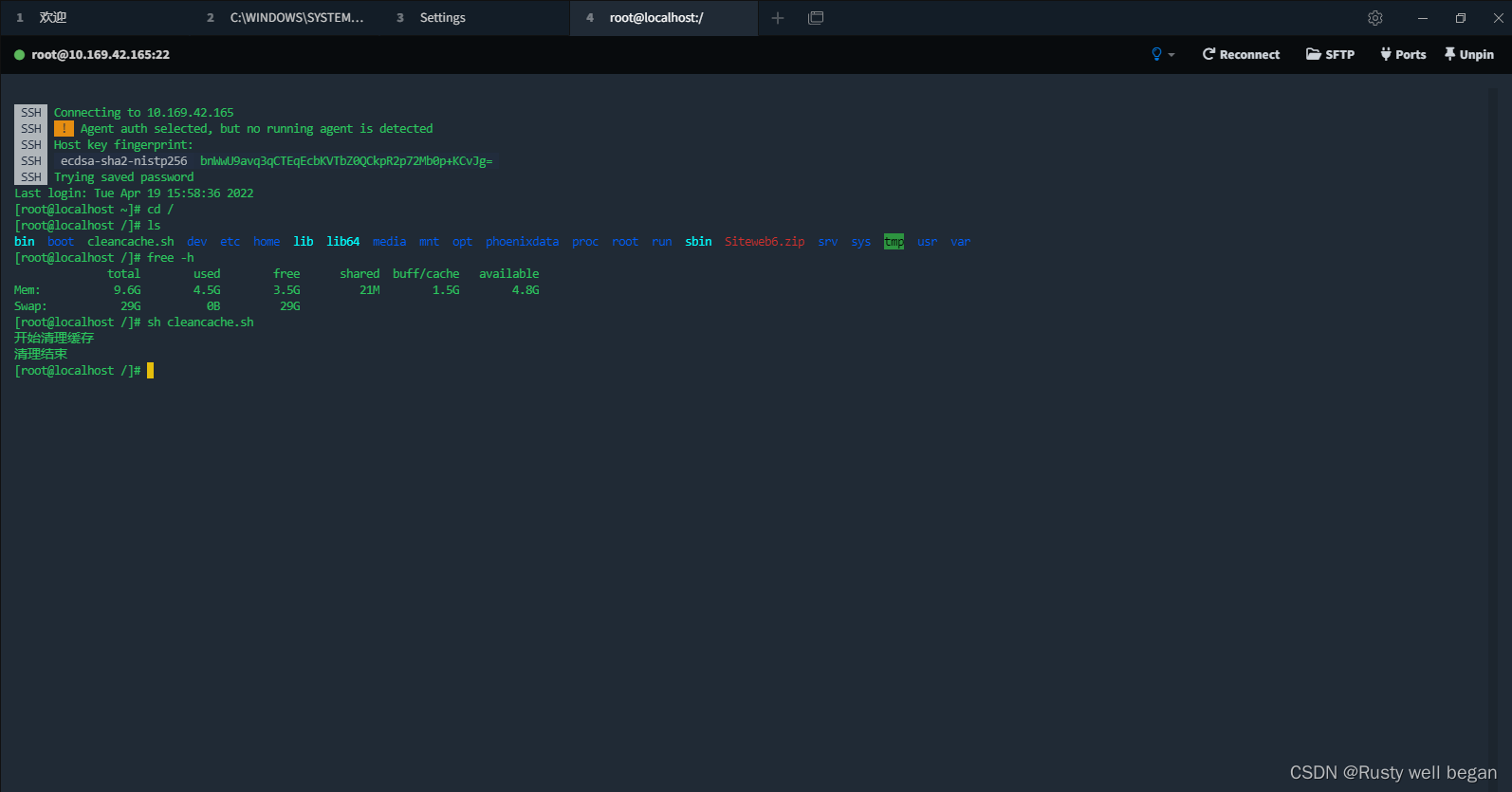Switch to the C:\WINDOWS\SYSTEM... tab
Image resolution: width=1512 pixels, height=792 pixels.
[x=285, y=18]
